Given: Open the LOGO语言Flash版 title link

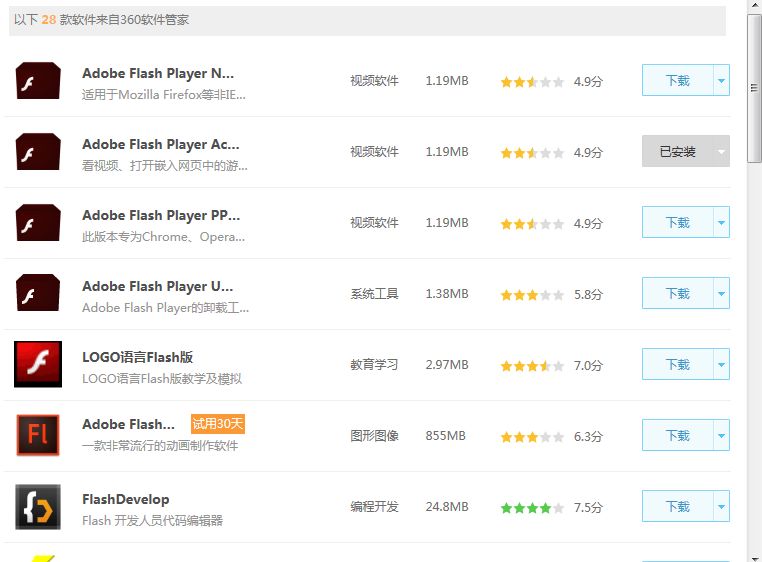Looking at the screenshot, I should 138,357.
